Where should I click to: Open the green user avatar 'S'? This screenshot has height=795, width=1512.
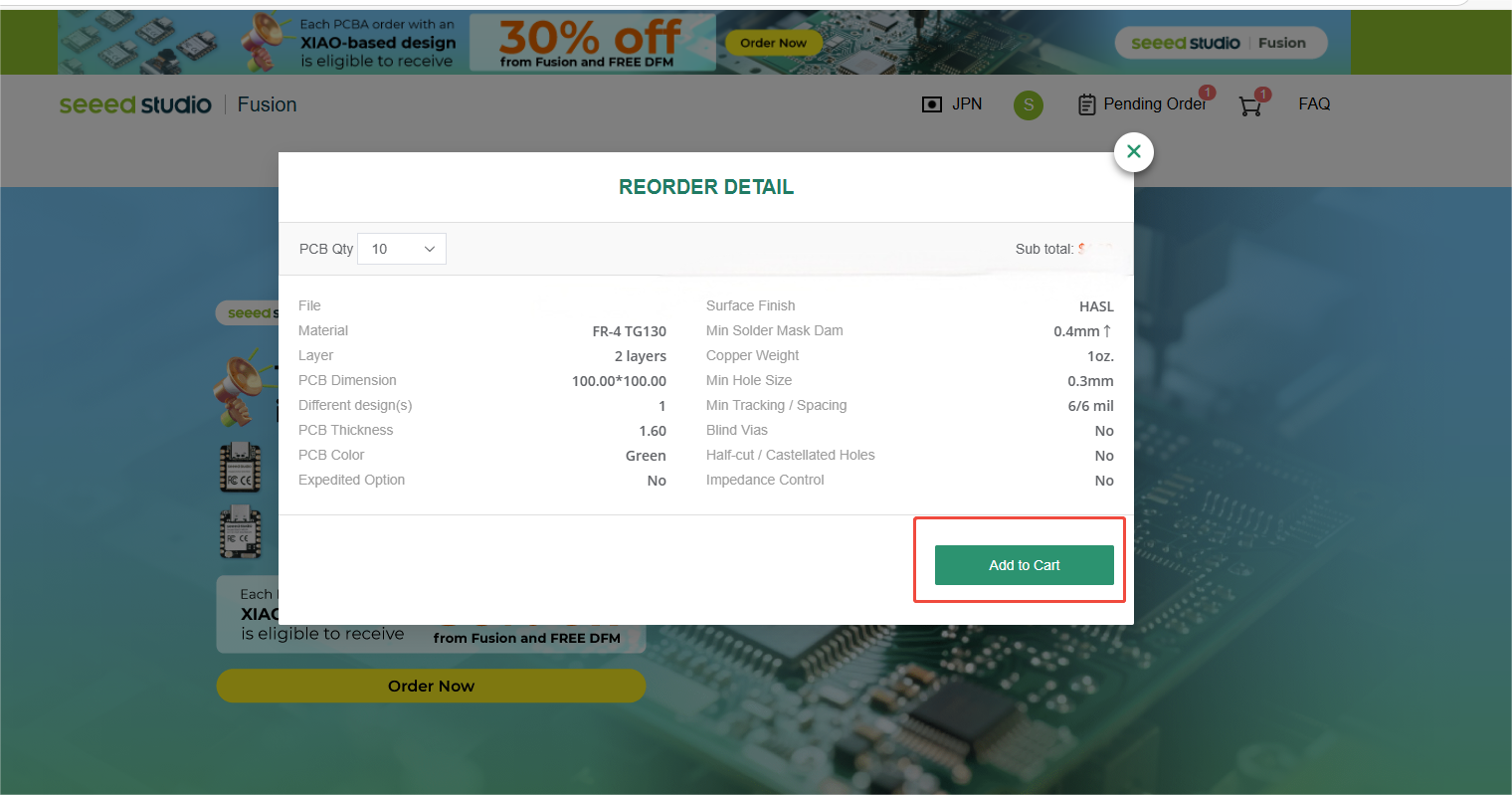(x=1028, y=104)
